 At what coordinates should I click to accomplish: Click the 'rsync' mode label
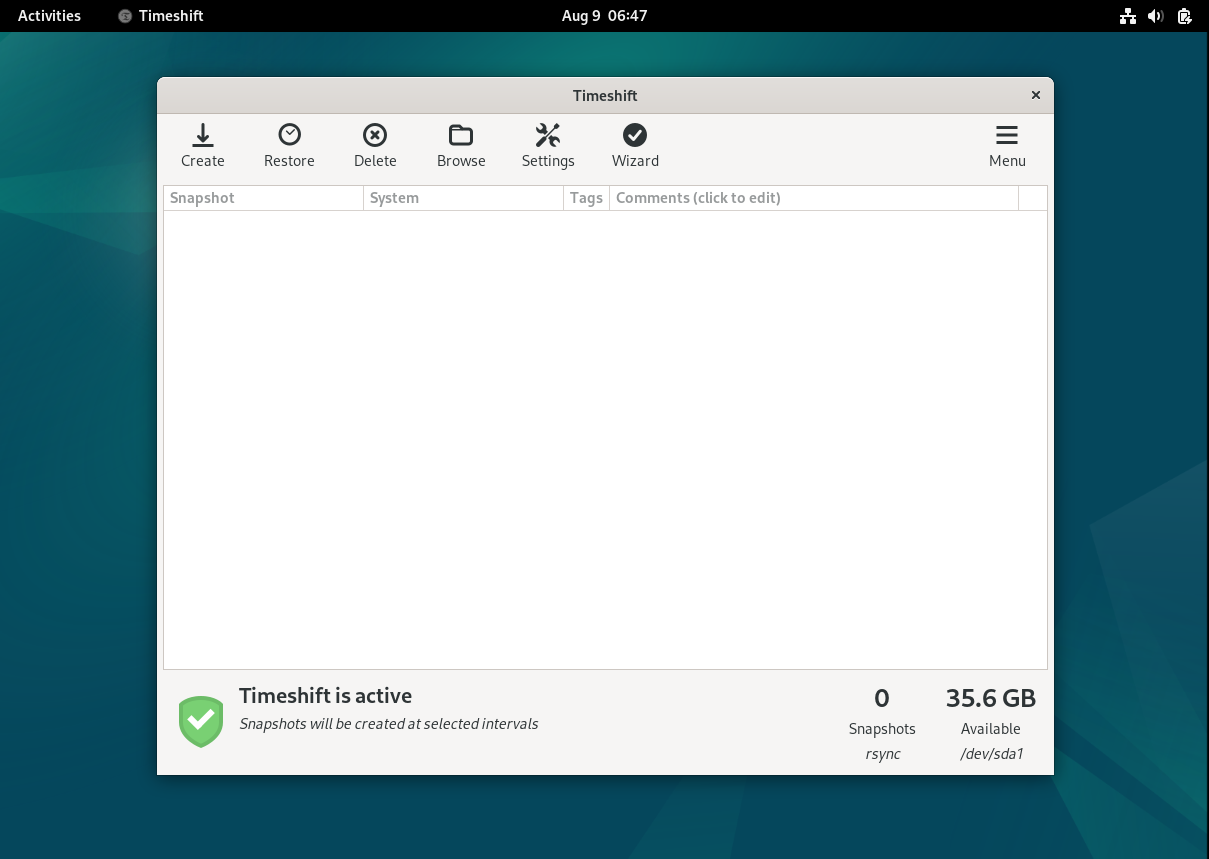pos(883,754)
